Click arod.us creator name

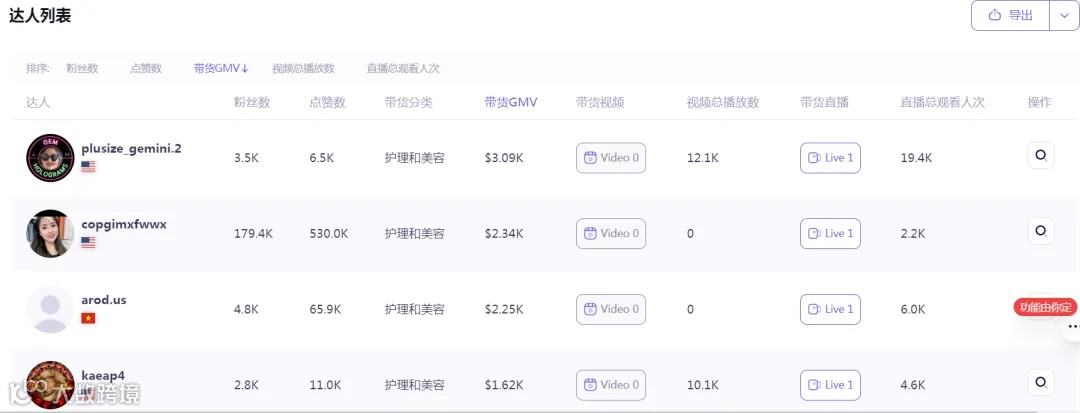coord(104,300)
